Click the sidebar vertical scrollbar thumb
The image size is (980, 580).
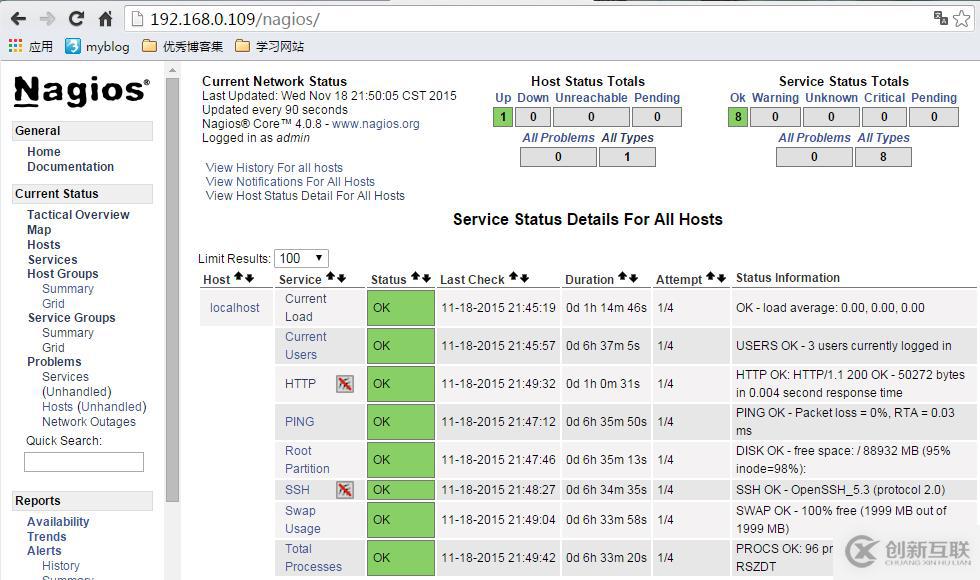(x=172, y=289)
